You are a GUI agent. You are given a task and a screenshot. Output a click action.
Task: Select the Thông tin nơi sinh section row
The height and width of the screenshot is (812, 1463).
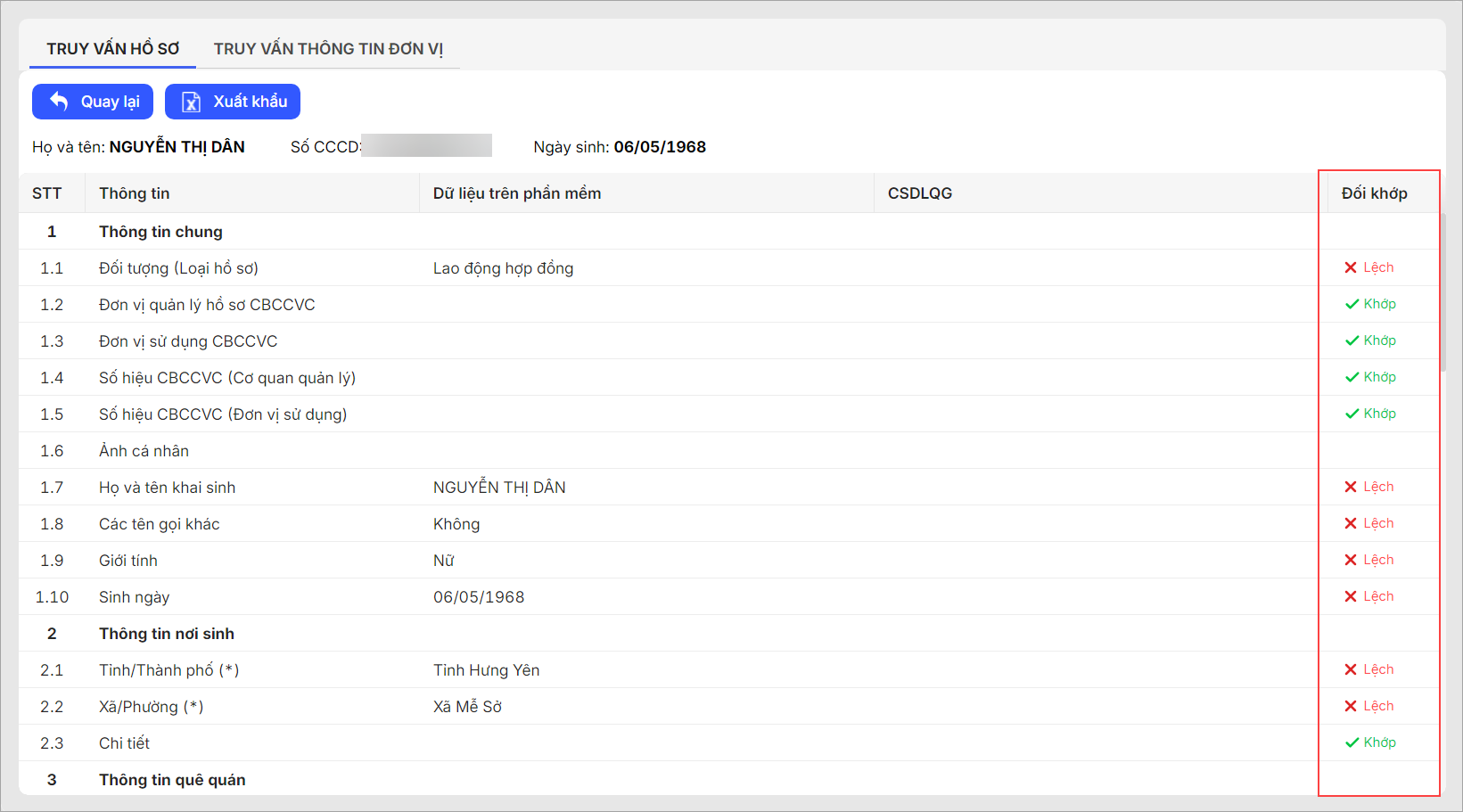(x=167, y=634)
